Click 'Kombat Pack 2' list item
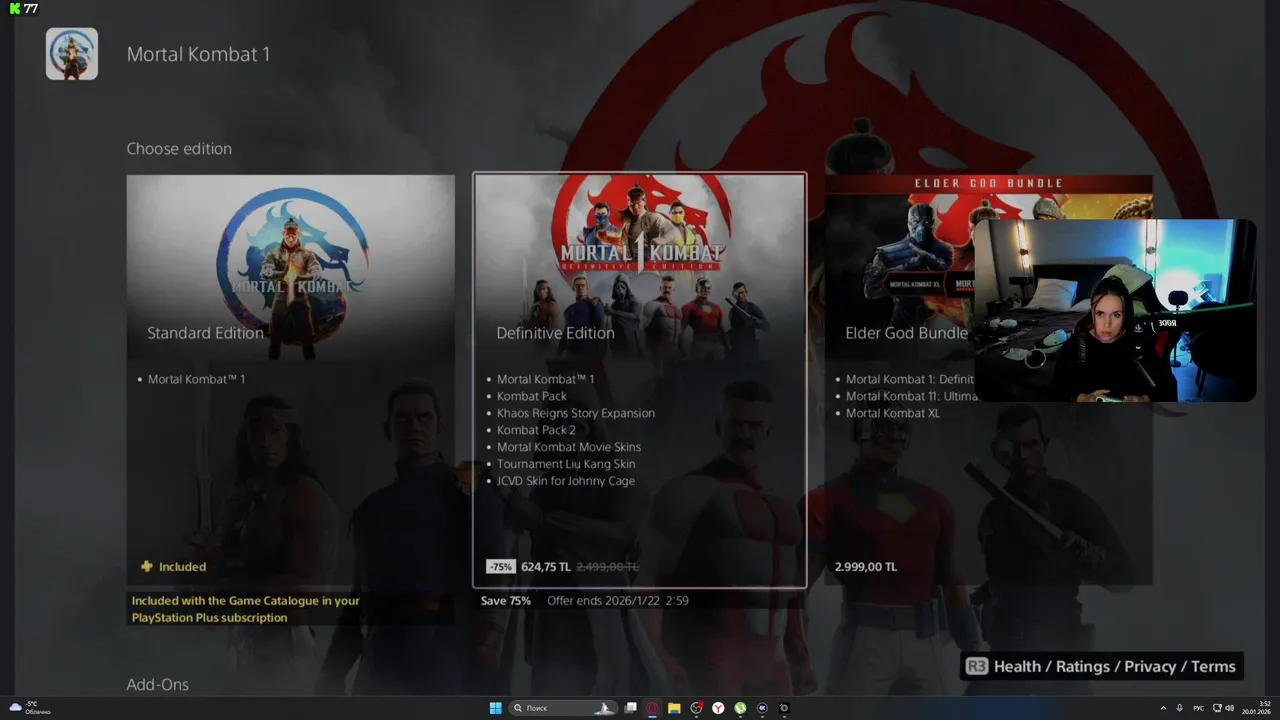Screen dimensions: 1280x720 [536, 430]
